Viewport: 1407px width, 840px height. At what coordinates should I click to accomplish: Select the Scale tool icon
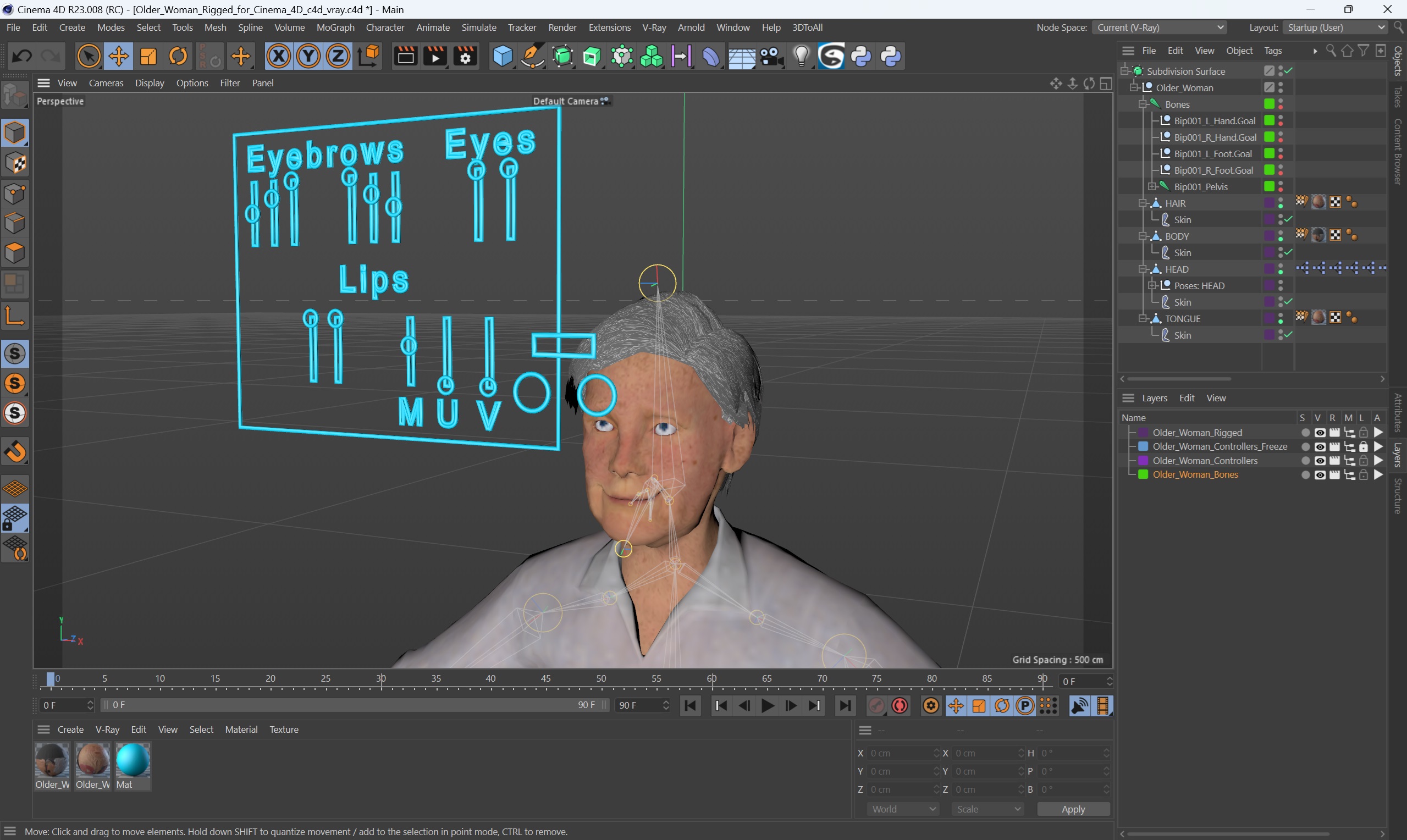click(148, 57)
